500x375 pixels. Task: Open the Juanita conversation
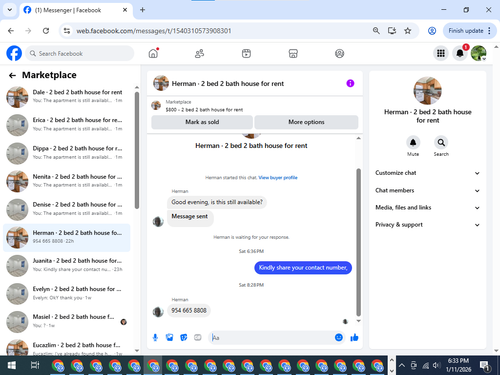67,266
